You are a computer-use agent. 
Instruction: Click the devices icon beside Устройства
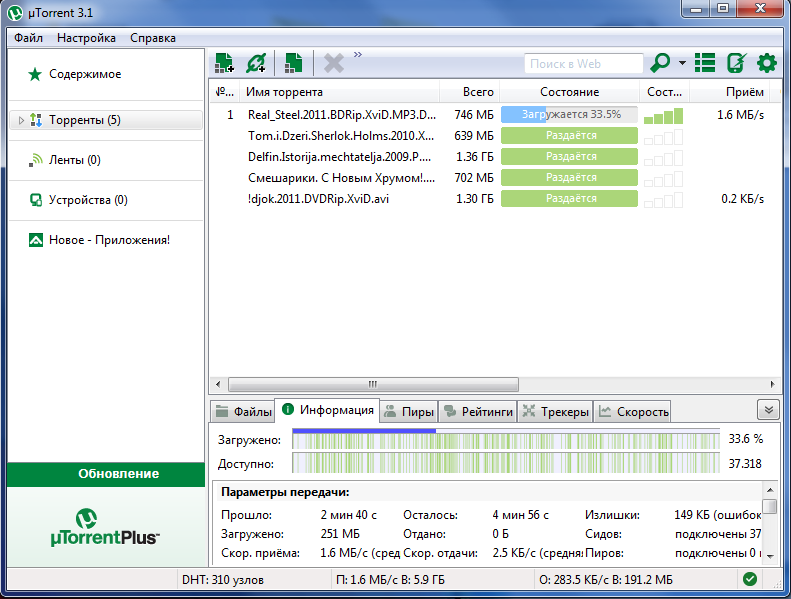pos(36,200)
